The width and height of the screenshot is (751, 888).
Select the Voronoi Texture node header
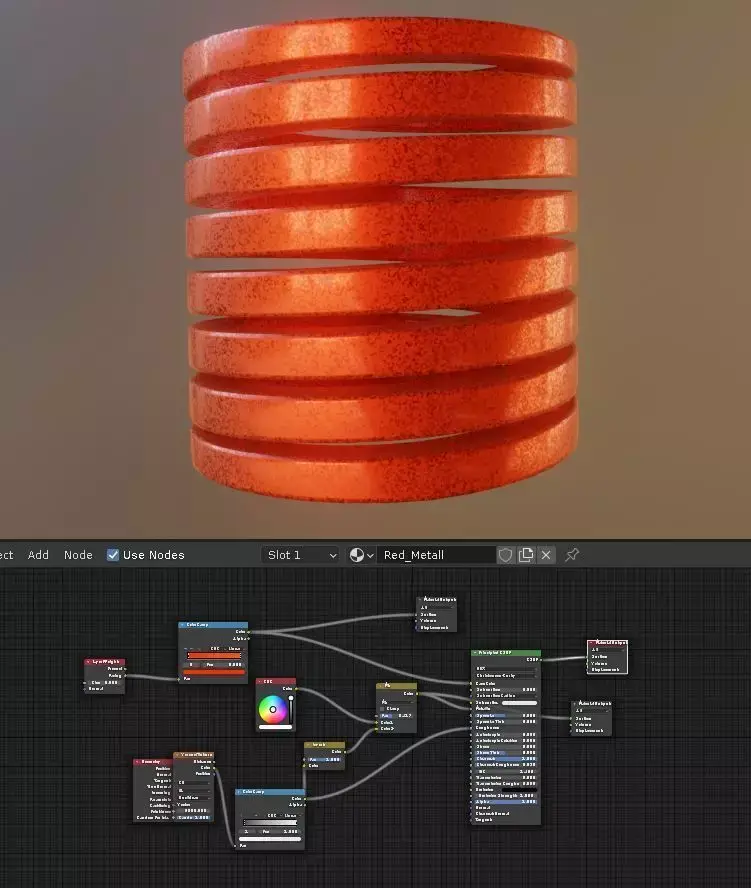point(193,755)
